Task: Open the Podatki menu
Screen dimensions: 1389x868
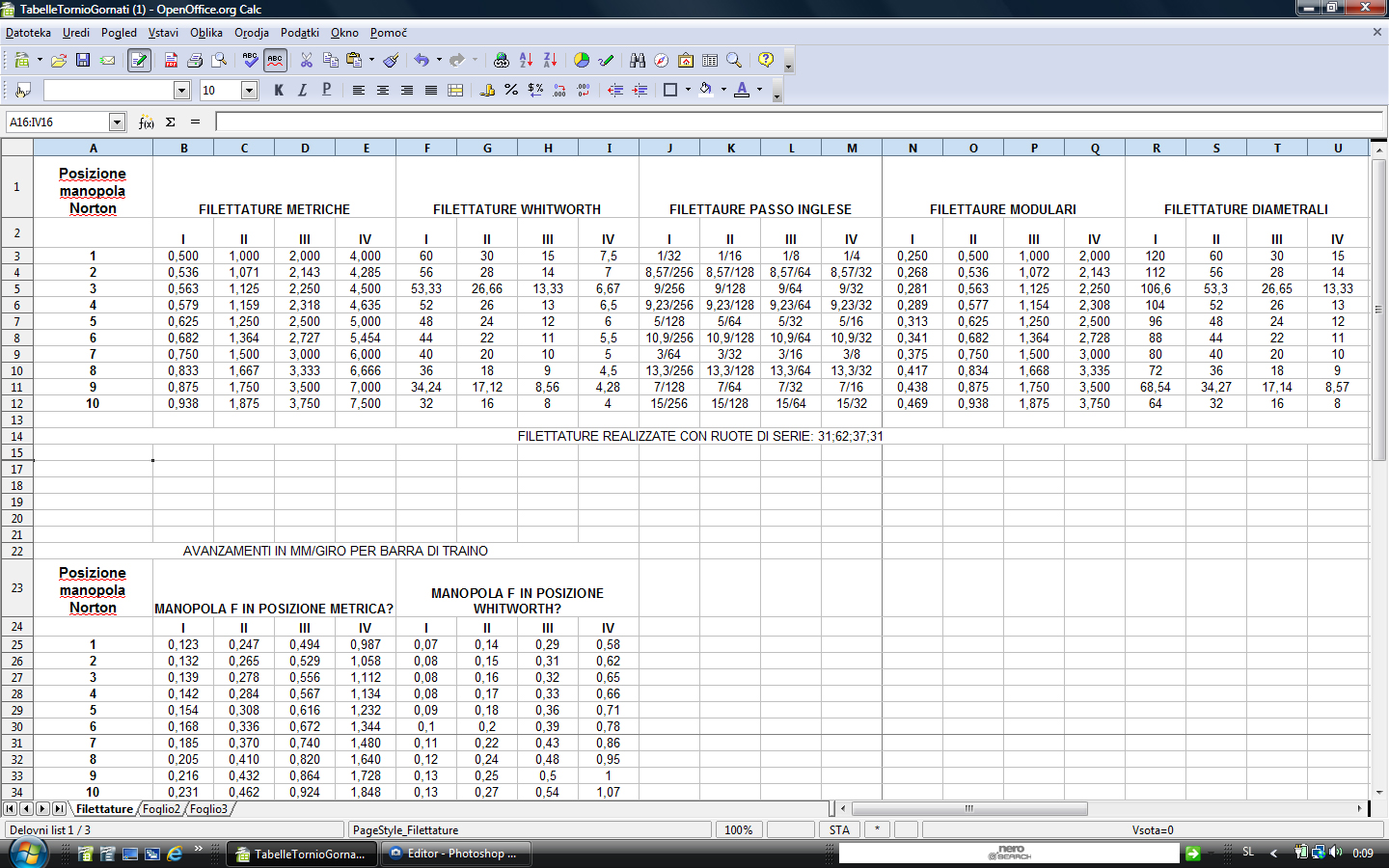Action: click(x=300, y=33)
